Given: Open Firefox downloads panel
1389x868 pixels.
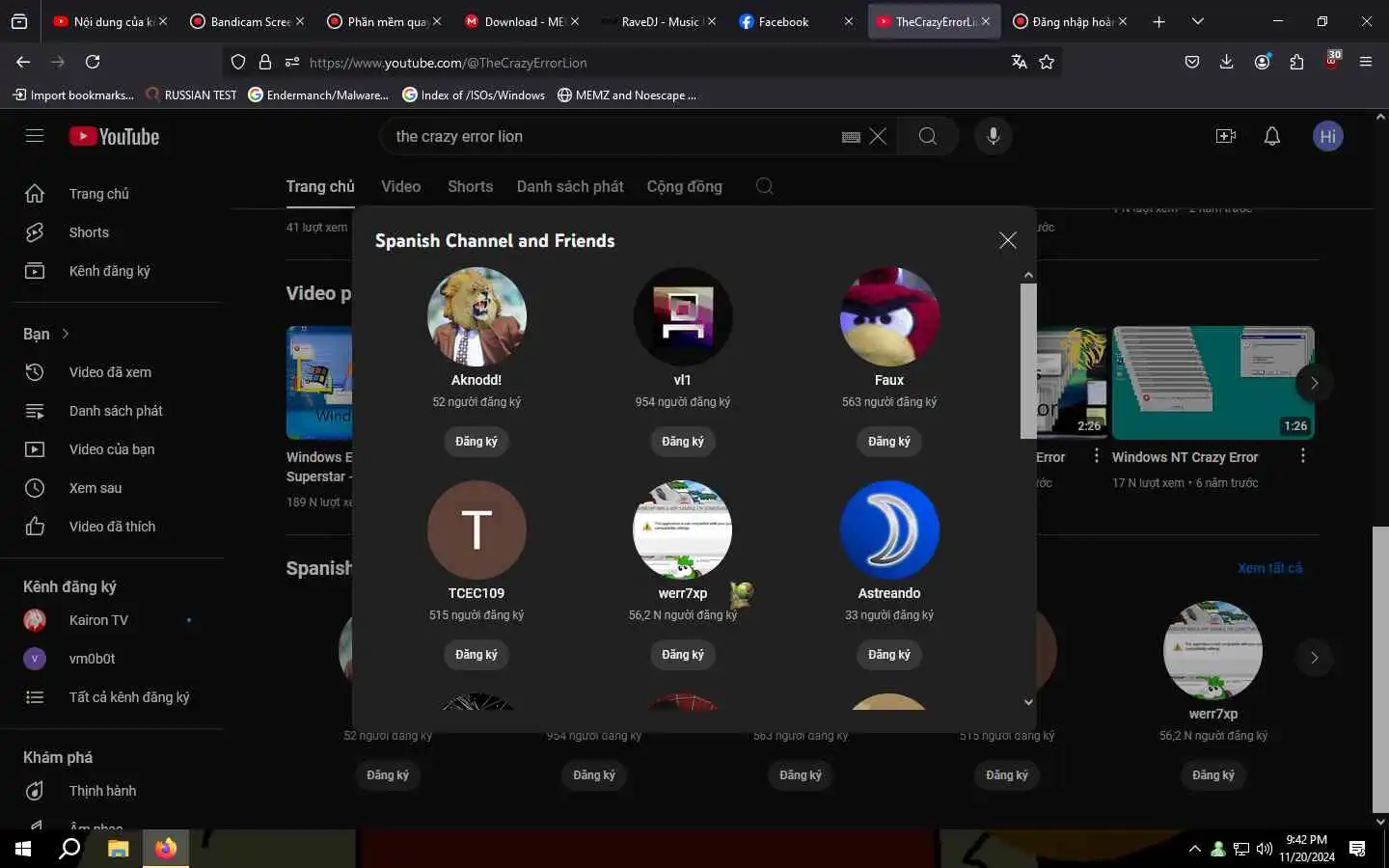Looking at the screenshot, I should click(x=1226, y=62).
